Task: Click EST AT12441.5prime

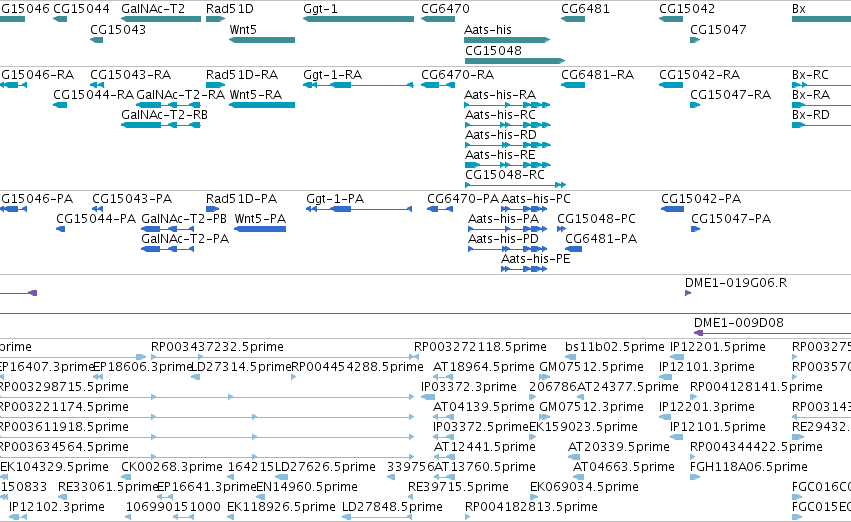Action: click(x=444, y=457)
